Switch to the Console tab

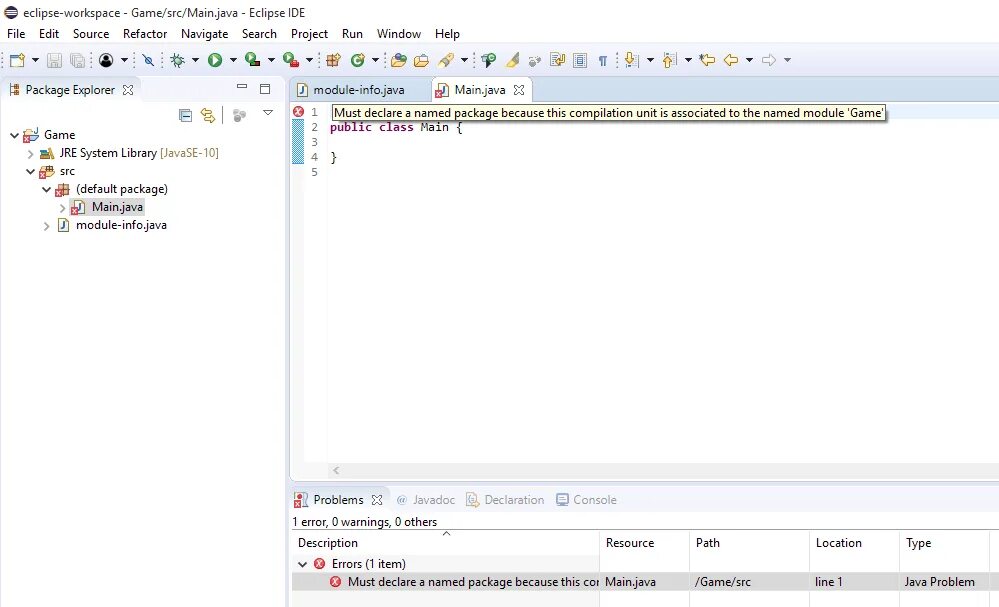[x=586, y=500]
